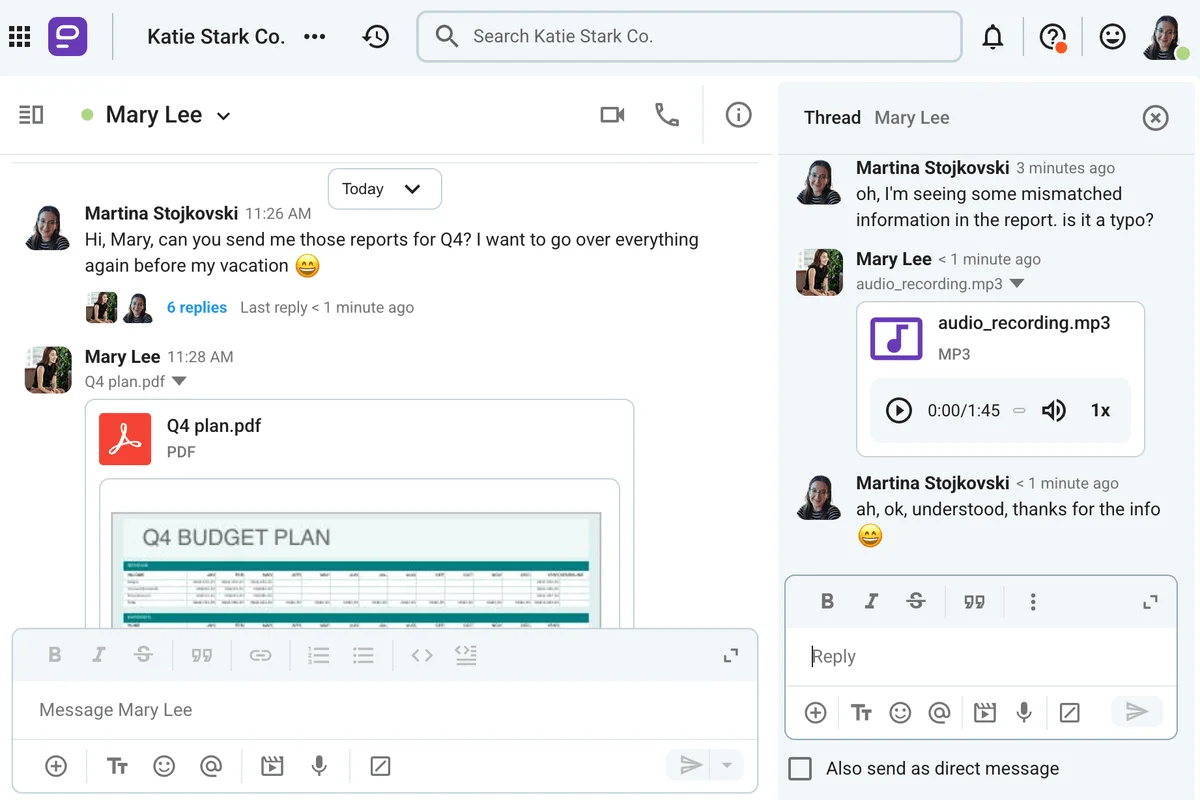This screenshot has width=1200, height=800.
Task: Open the message history icon near the search bar
Action: (x=376, y=36)
